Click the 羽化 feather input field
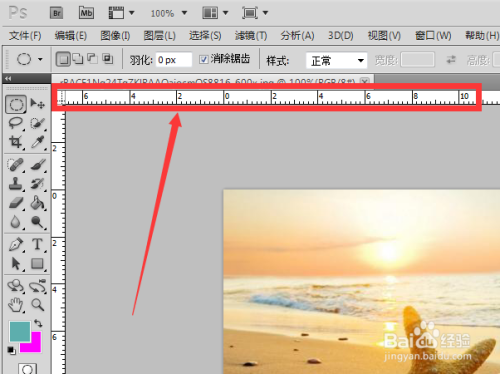 click(174, 60)
